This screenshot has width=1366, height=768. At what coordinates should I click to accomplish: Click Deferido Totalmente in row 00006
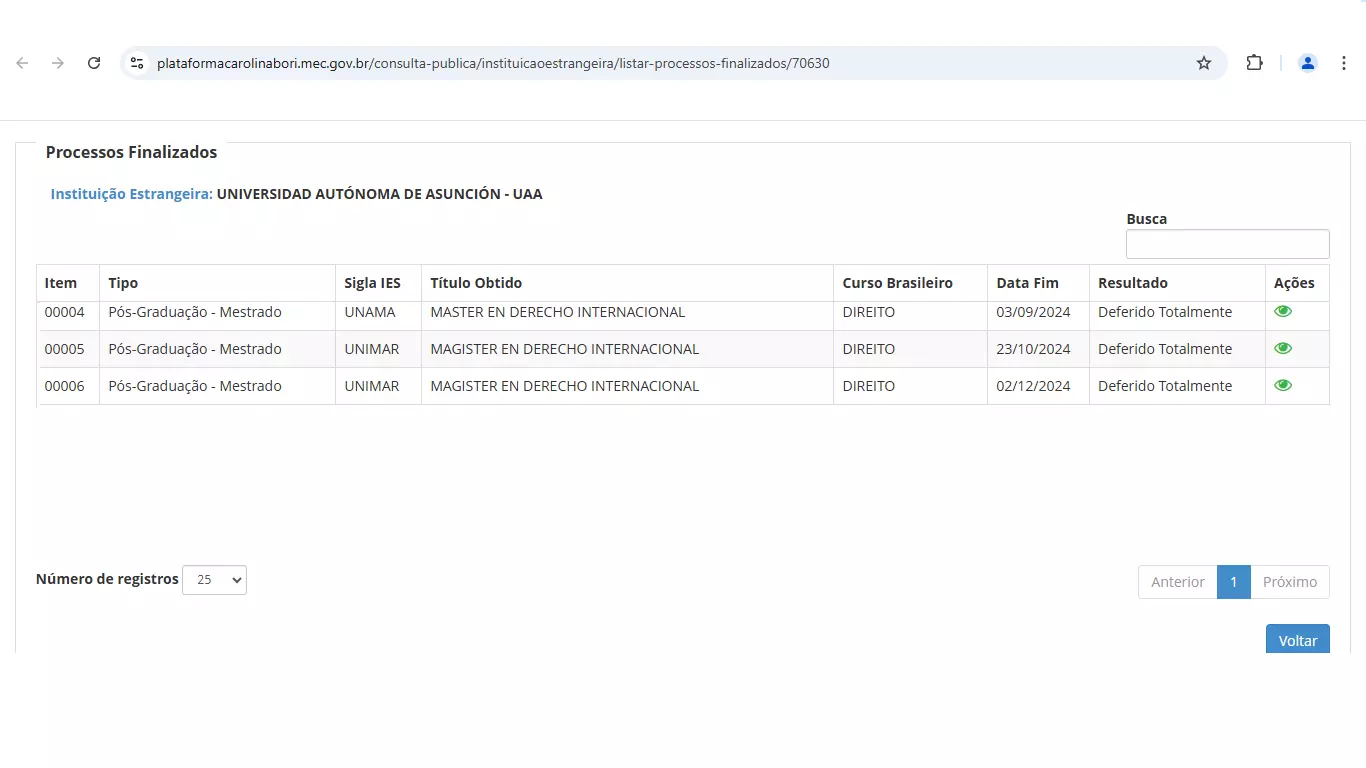[x=1165, y=386]
